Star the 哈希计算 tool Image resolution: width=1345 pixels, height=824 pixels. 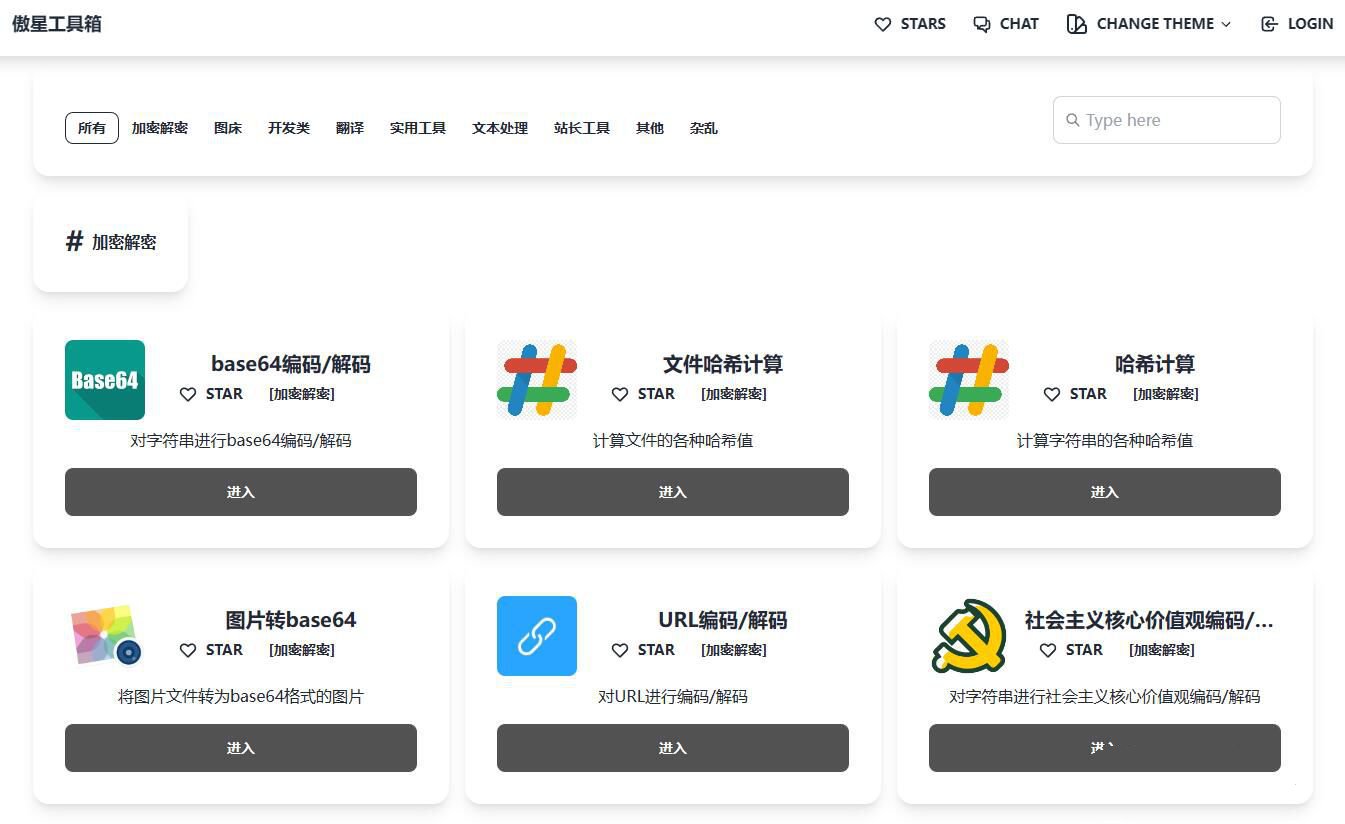(1075, 394)
